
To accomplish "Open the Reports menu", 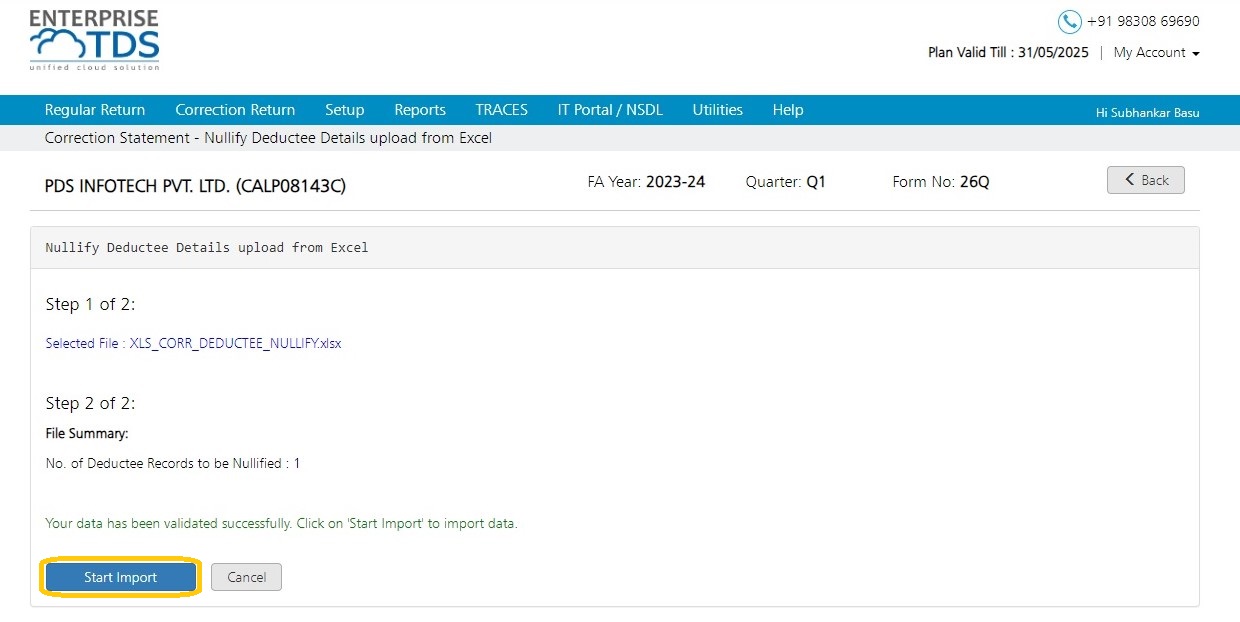I will click(420, 110).
